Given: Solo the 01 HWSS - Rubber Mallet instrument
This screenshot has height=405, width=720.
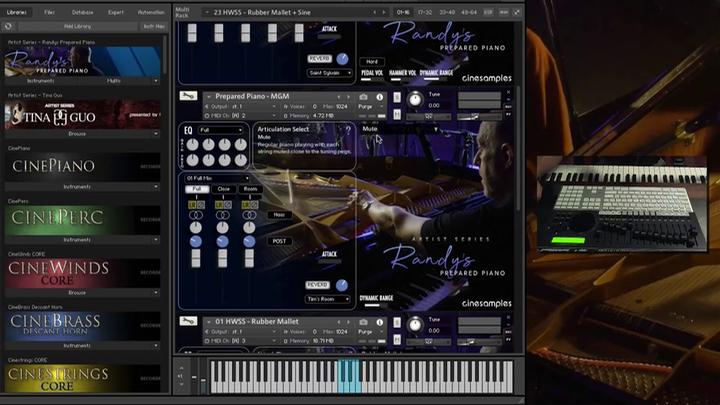Looking at the screenshot, I should coord(397,322).
